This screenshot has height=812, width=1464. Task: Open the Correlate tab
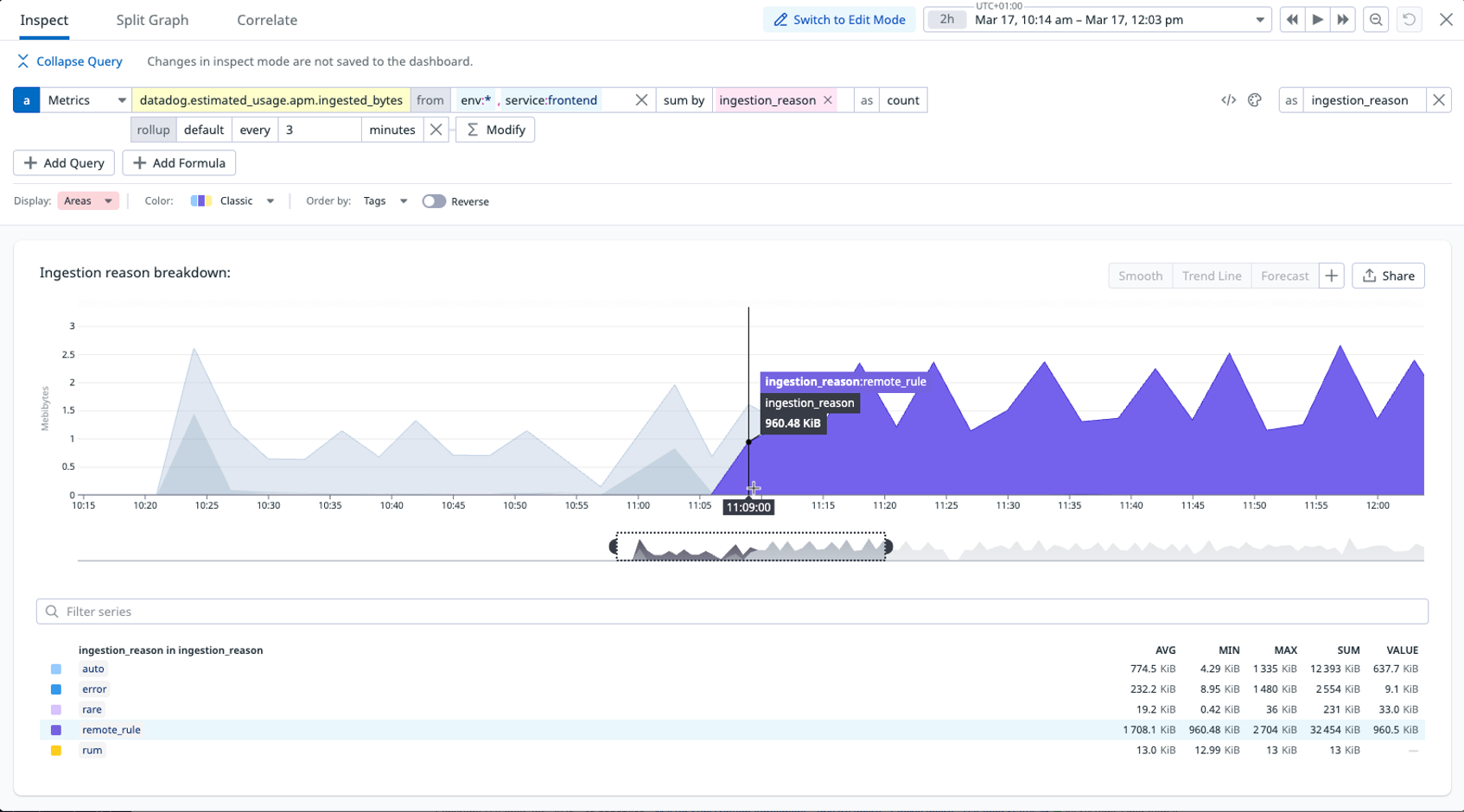pyautogui.click(x=266, y=20)
